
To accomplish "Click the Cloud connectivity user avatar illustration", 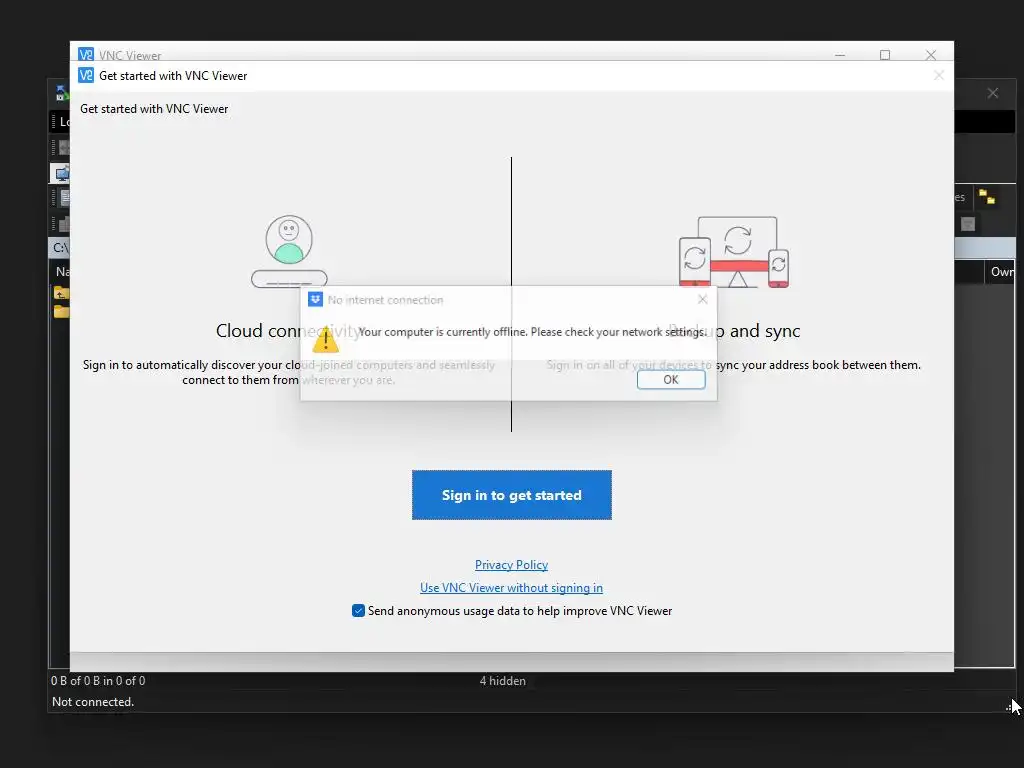I will 289,251.
